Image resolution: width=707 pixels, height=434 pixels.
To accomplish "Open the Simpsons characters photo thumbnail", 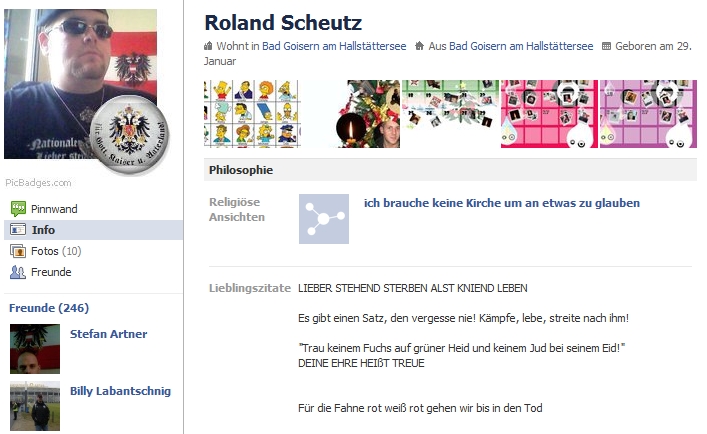I will pyautogui.click(x=252, y=114).
